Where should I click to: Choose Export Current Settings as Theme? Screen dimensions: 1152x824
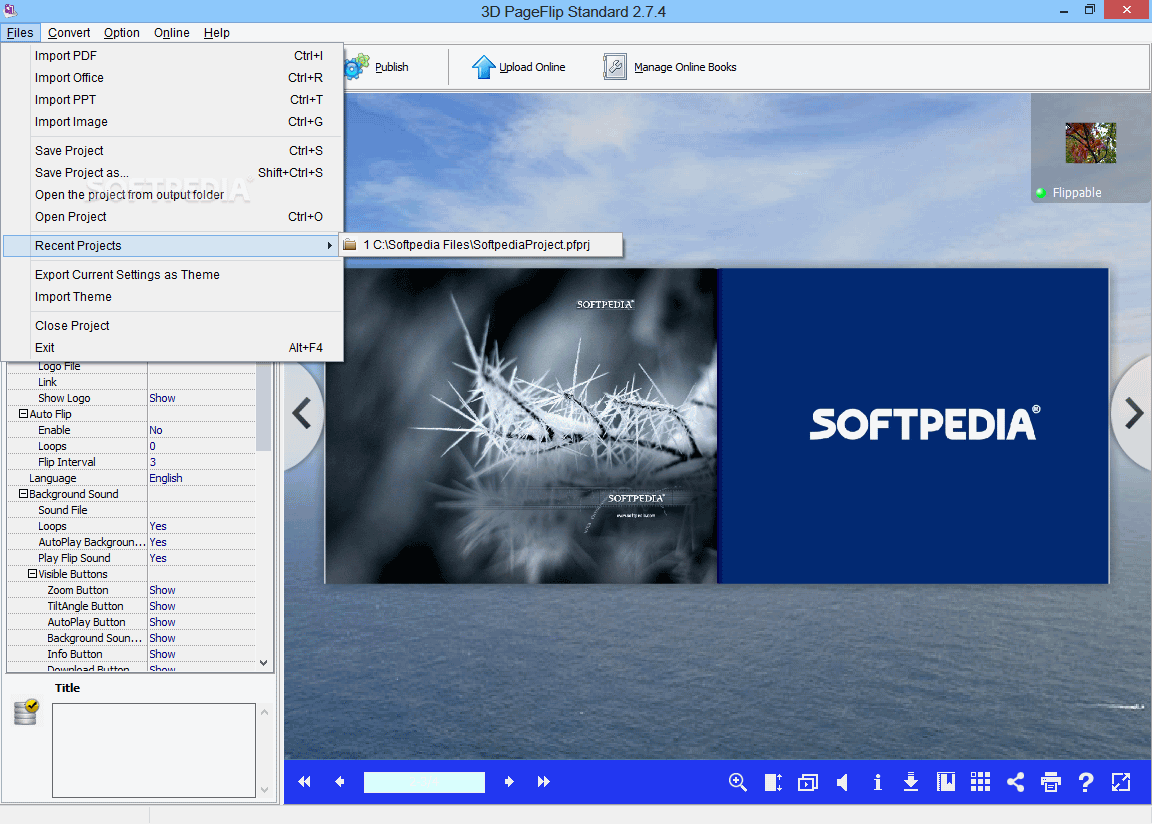(173, 275)
